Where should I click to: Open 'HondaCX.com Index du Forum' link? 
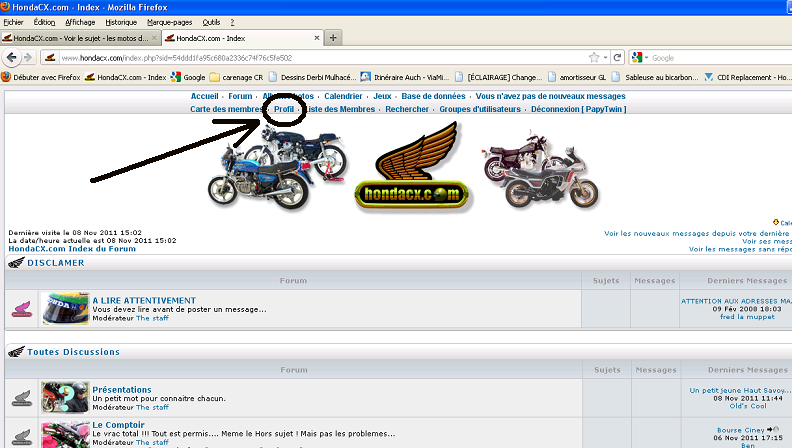tap(72, 248)
